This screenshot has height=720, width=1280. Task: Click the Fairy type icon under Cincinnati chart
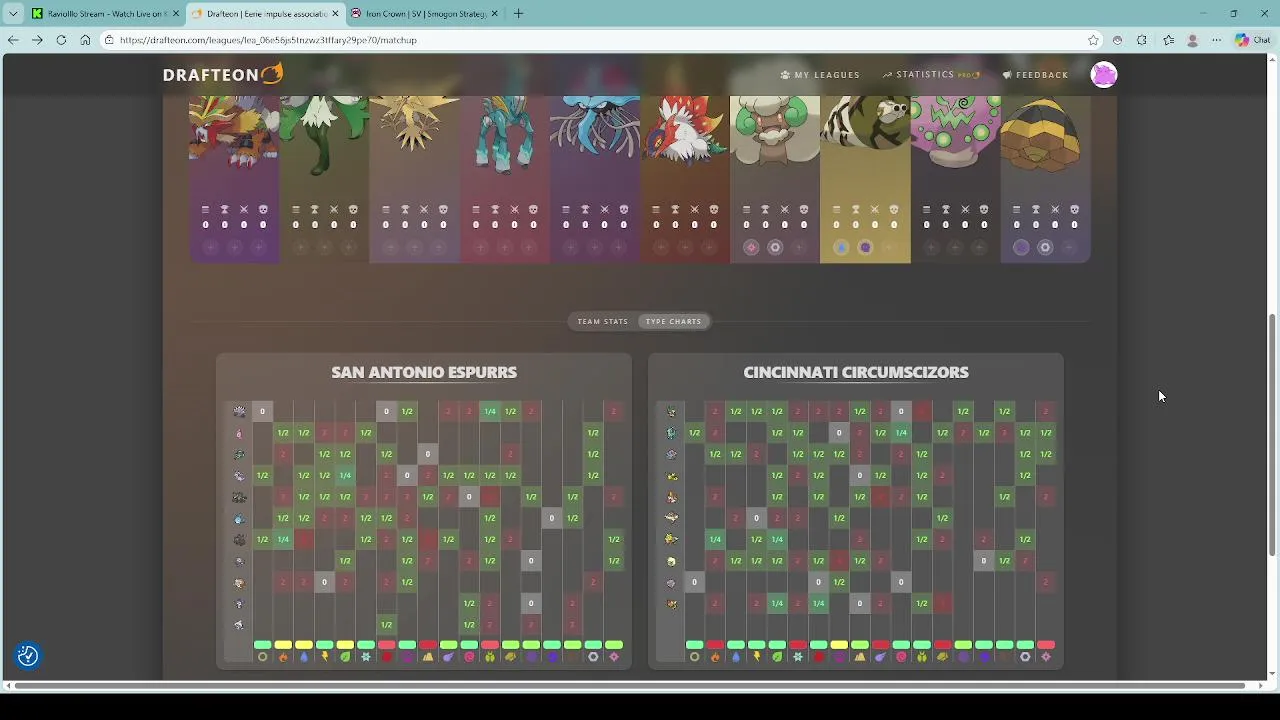click(1046, 657)
